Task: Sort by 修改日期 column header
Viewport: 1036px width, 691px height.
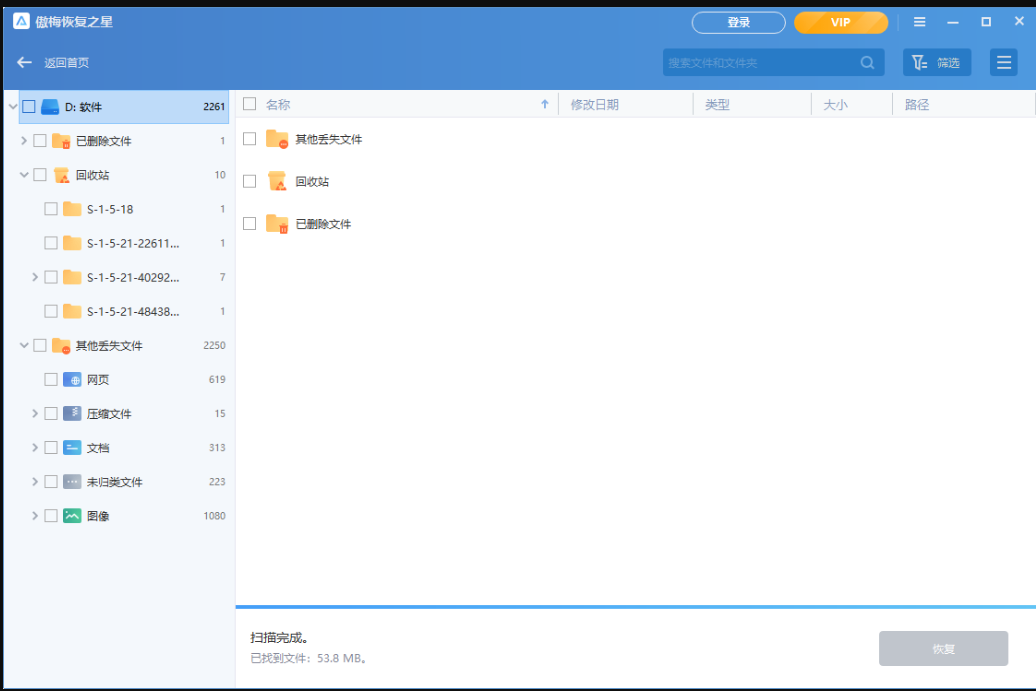Action: tap(594, 104)
